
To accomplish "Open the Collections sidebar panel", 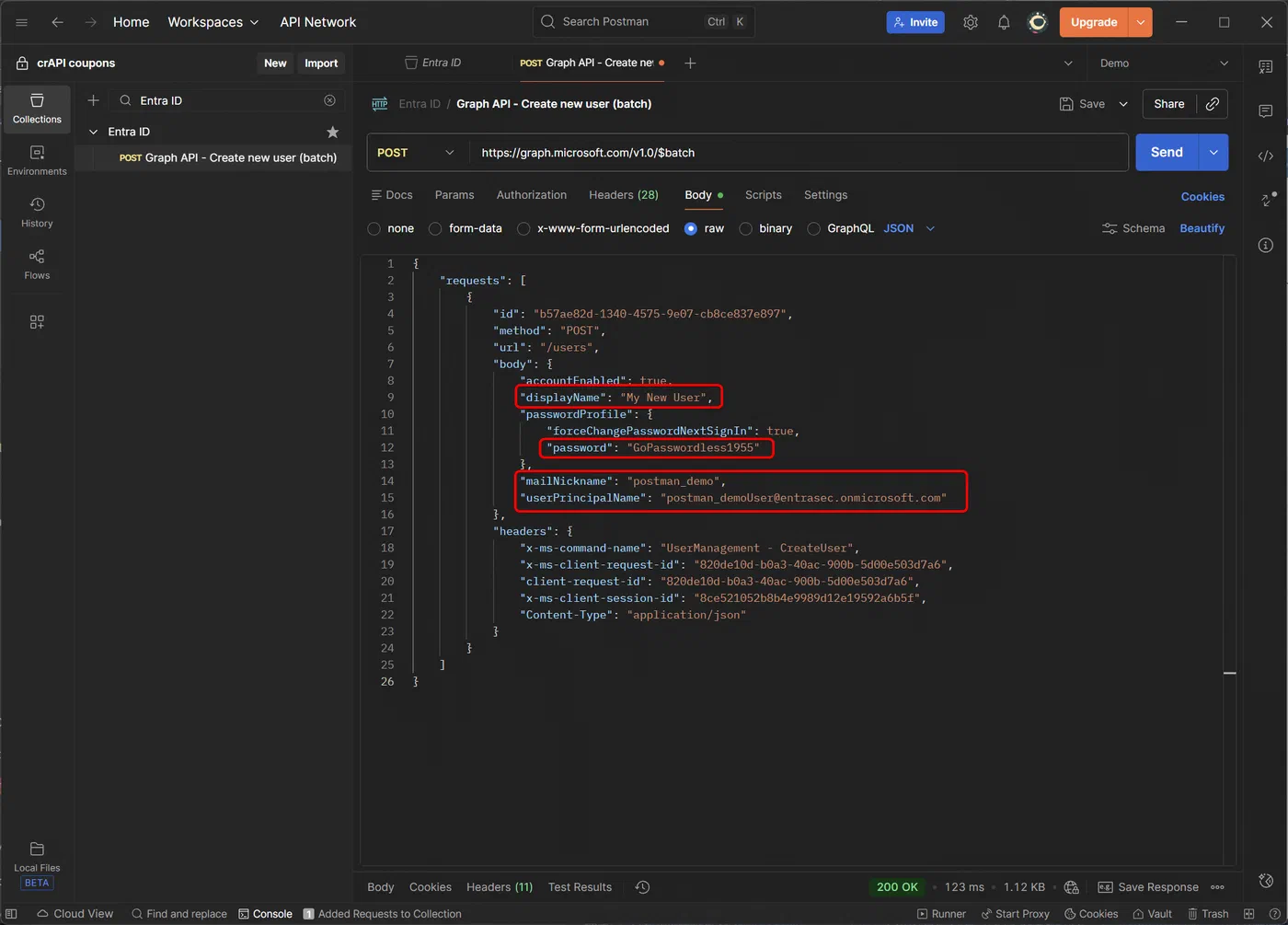I will 37,109.
